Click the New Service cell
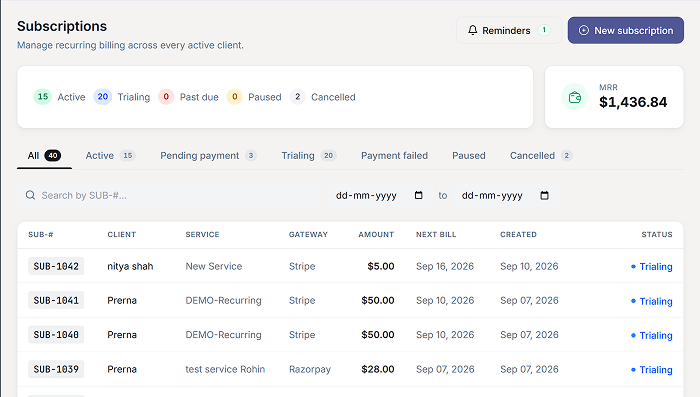 point(213,266)
